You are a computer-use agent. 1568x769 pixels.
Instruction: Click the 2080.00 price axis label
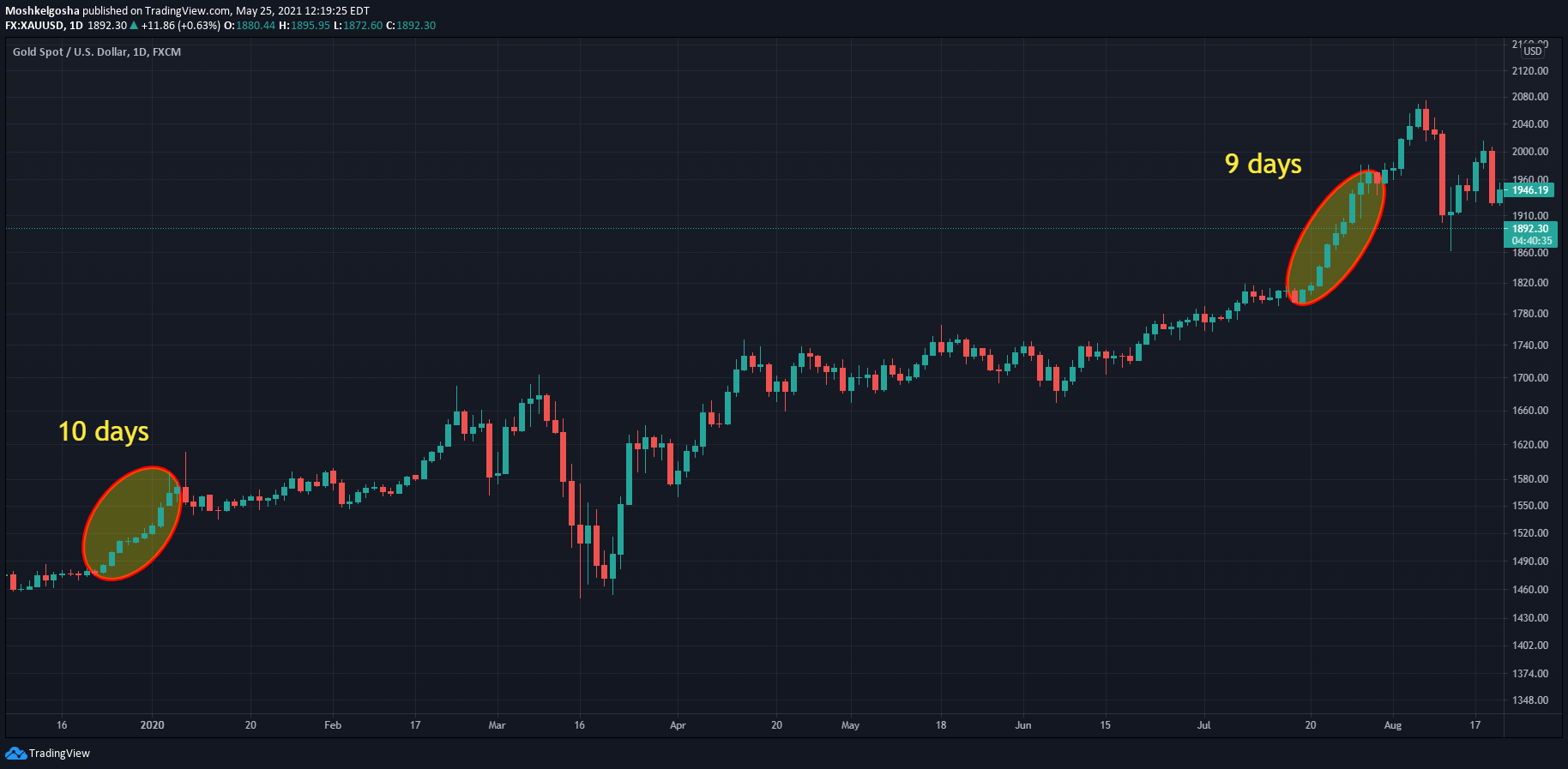point(1530,97)
